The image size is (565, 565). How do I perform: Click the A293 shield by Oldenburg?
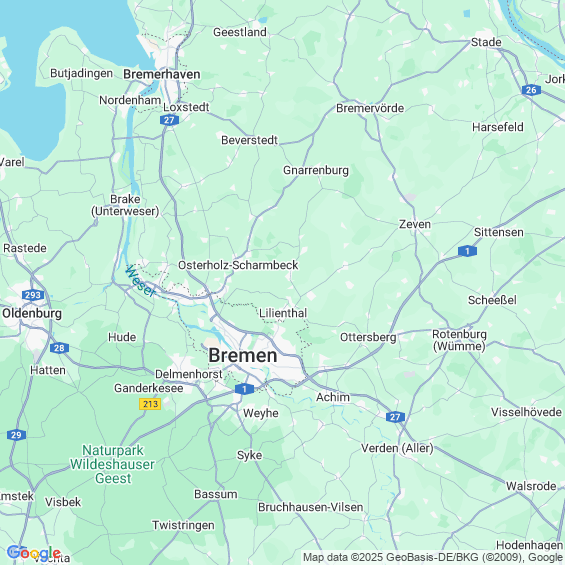pyautogui.click(x=33, y=295)
